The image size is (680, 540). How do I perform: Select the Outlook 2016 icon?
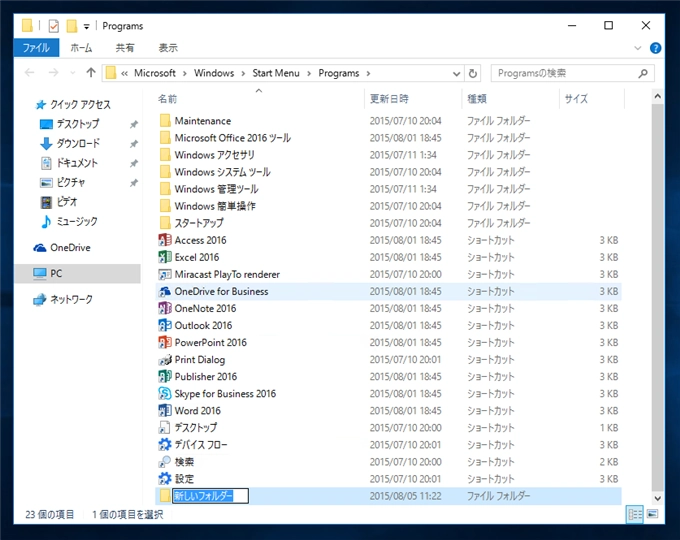[165, 325]
